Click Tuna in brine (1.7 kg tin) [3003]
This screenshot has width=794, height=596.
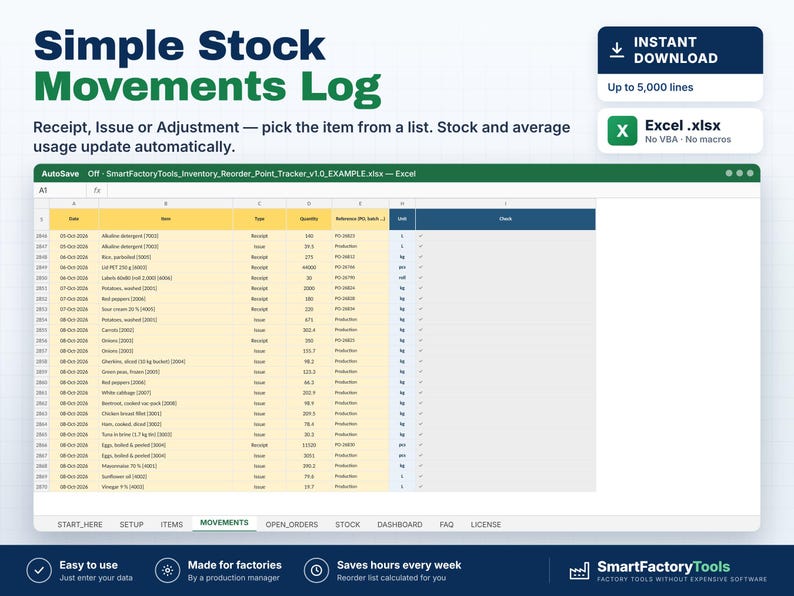(x=166, y=434)
